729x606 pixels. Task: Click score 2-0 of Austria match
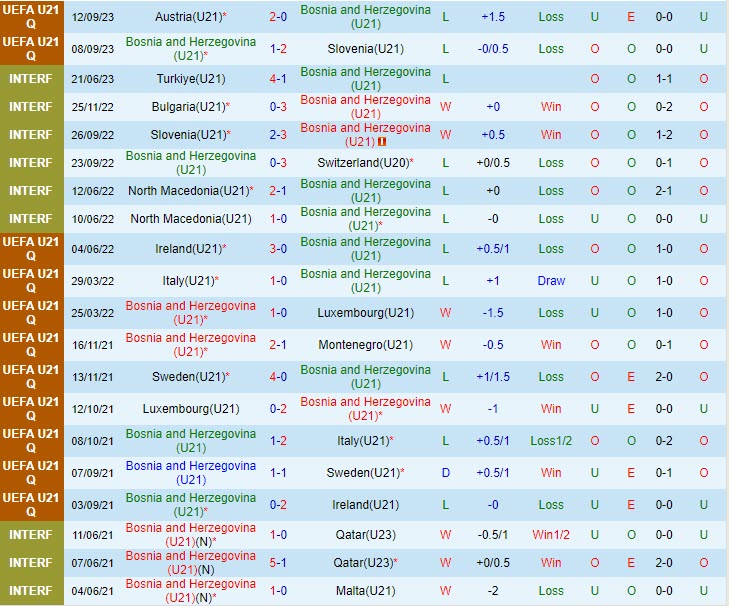[x=278, y=17]
